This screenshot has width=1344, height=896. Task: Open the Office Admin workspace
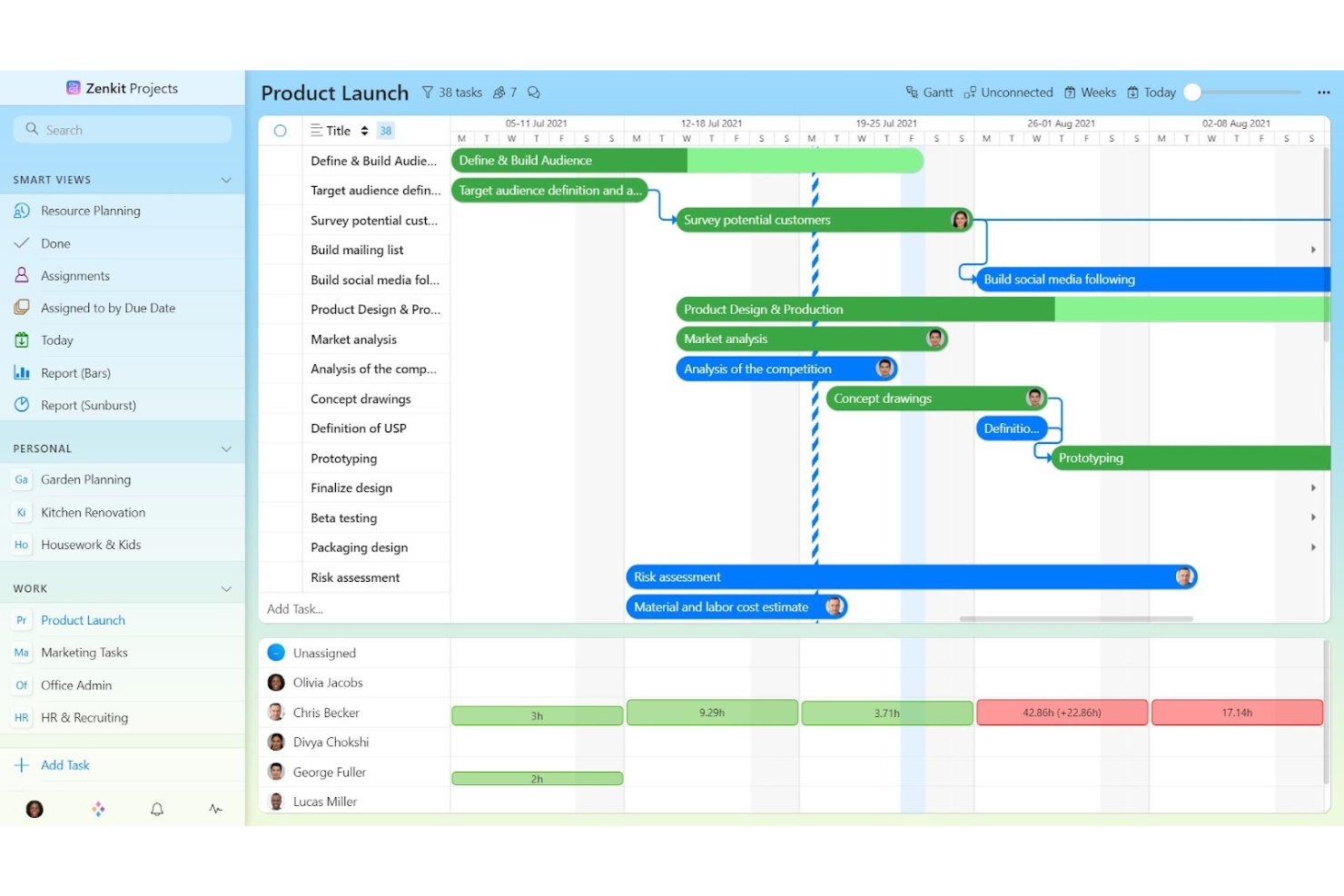pos(76,684)
